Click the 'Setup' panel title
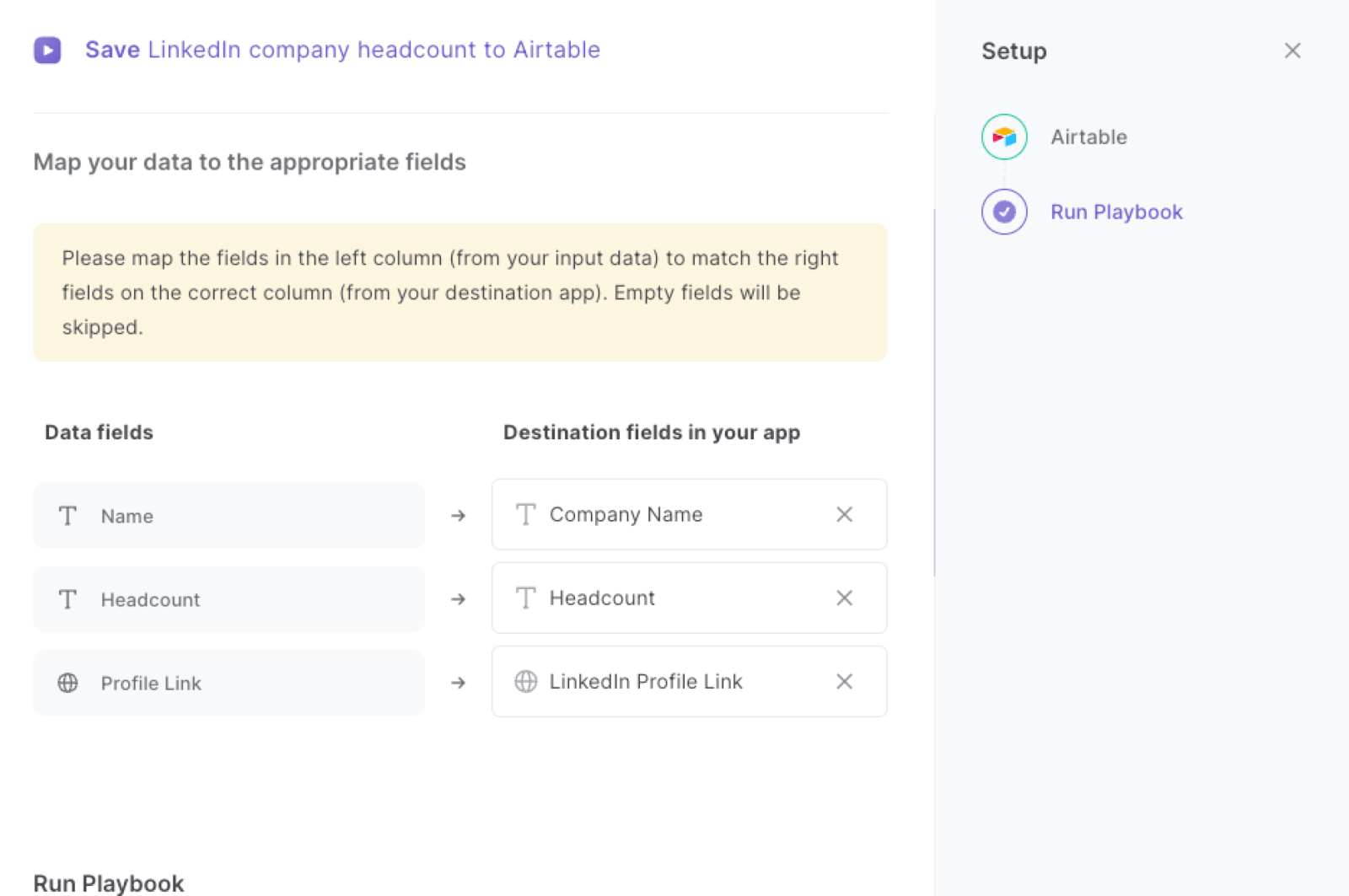The width and height of the screenshot is (1349, 896). pos(1014,51)
